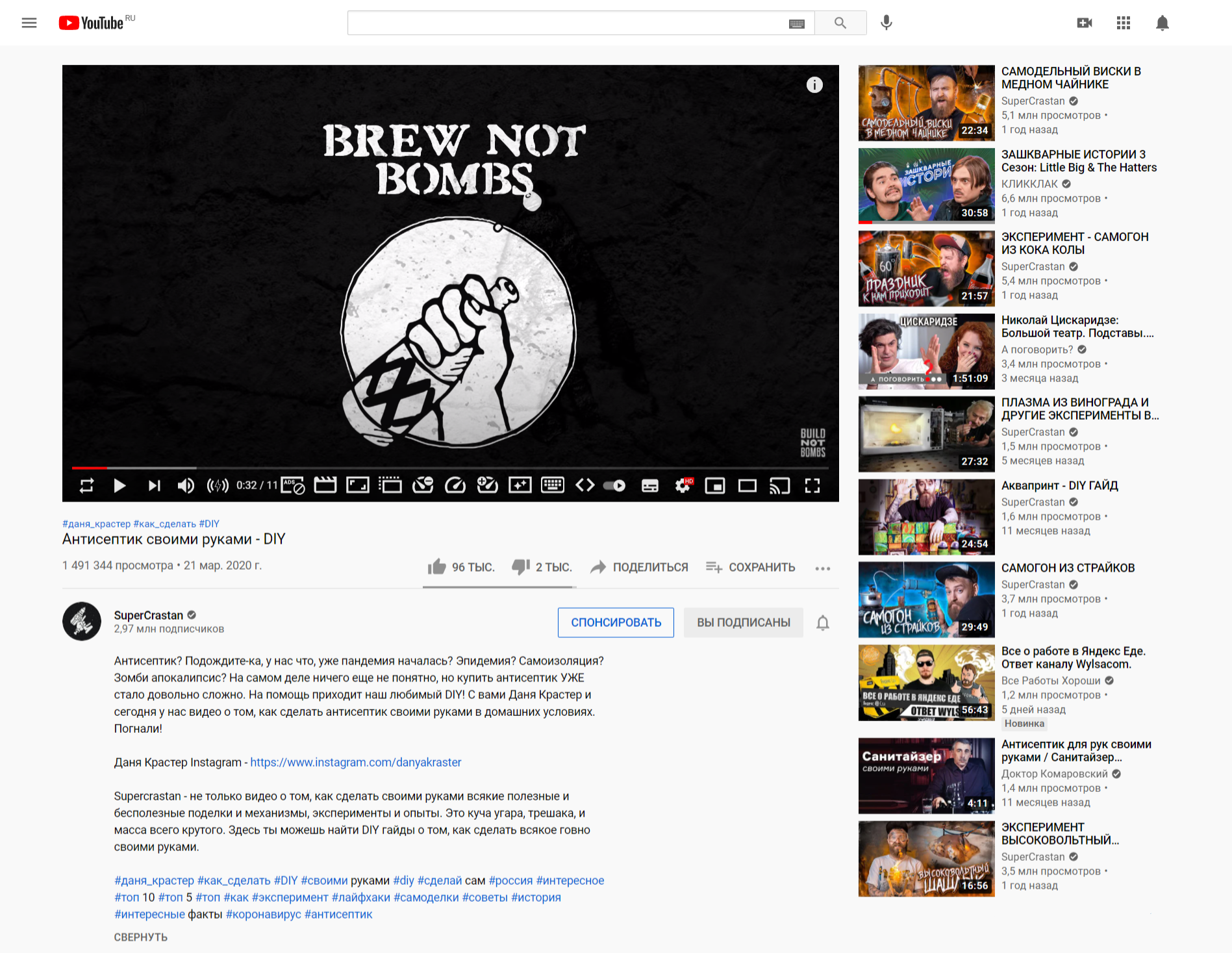This screenshot has height=953, width=1232.
Task: Open ПЛАЗМА ИЗ ВИНОГРАДА video thumbnail
Action: pyautogui.click(x=926, y=434)
